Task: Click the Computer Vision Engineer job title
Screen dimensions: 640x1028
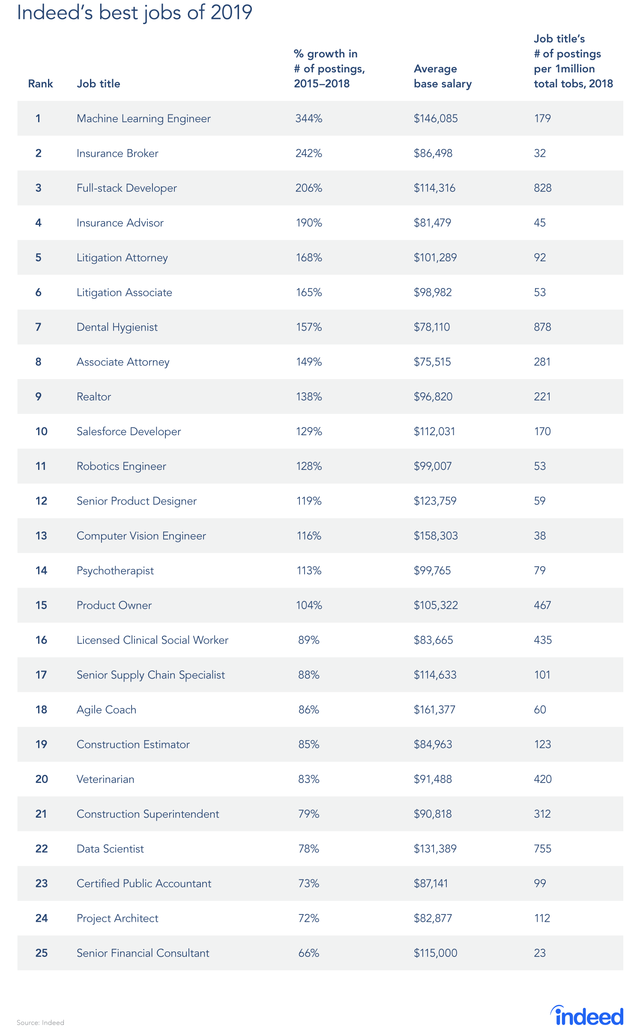Action: [x=141, y=536]
